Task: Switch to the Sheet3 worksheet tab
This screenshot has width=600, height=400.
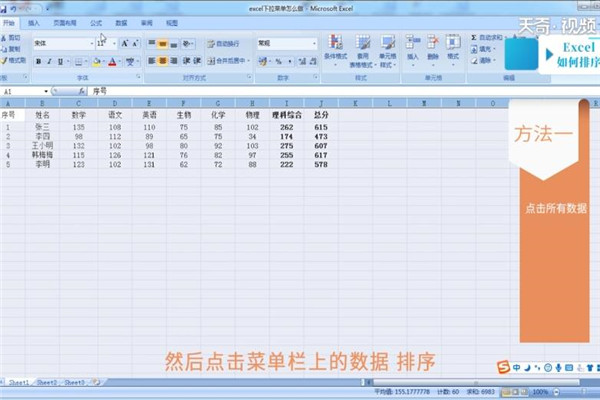Action: pos(74,382)
